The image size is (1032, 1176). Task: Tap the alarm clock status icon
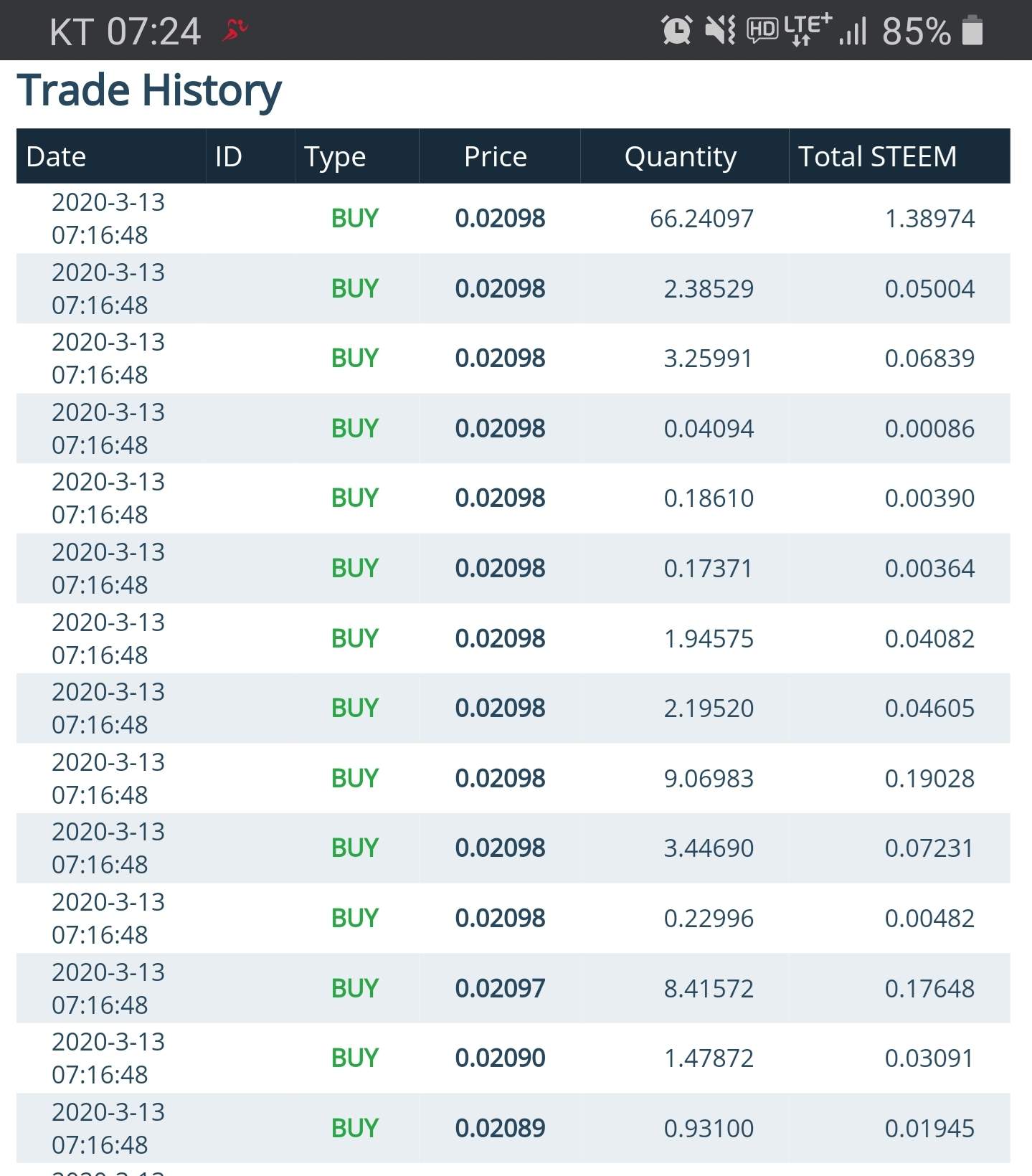coord(676,30)
